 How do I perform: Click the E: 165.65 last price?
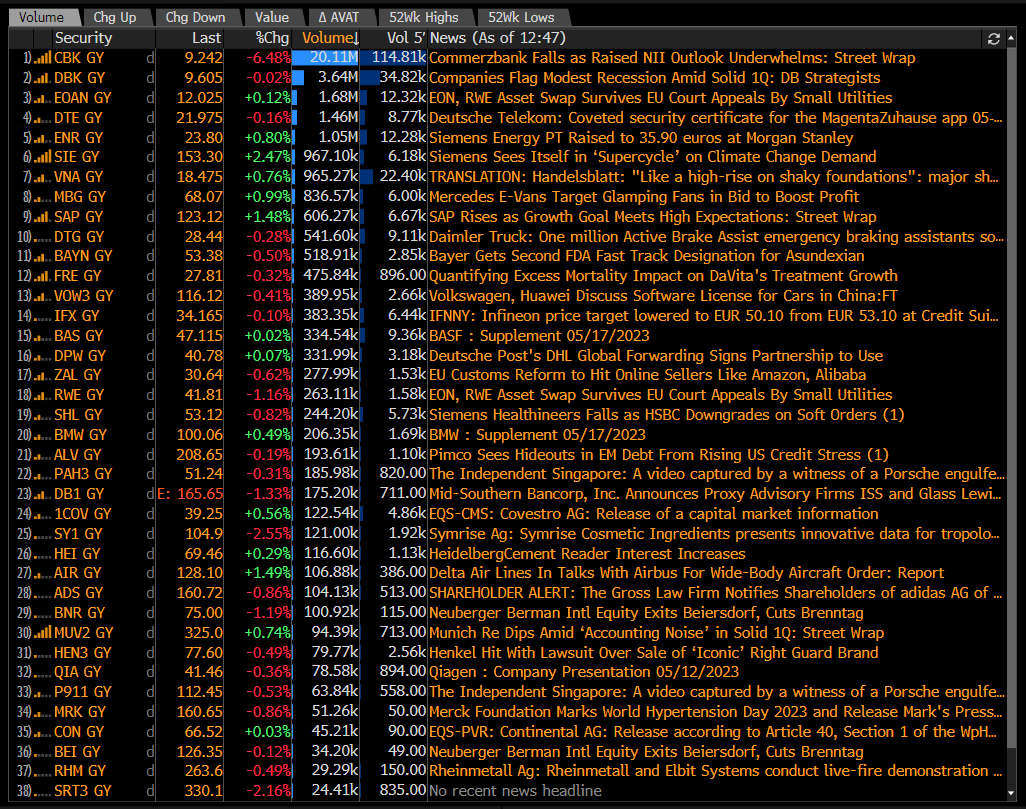pyautogui.click(x=190, y=494)
